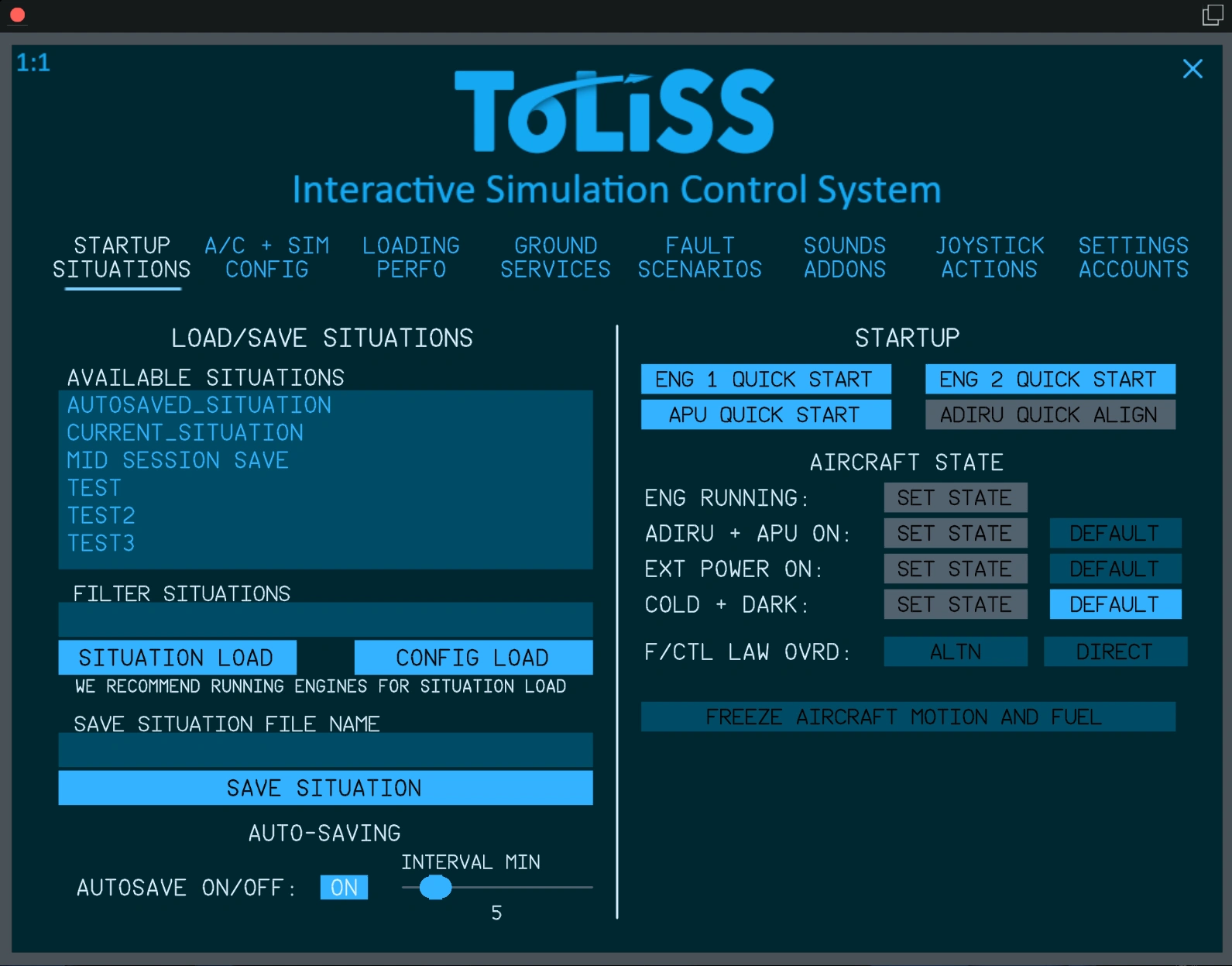This screenshot has height=966, width=1232.
Task: Click the Save Situation button
Action: click(x=325, y=788)
